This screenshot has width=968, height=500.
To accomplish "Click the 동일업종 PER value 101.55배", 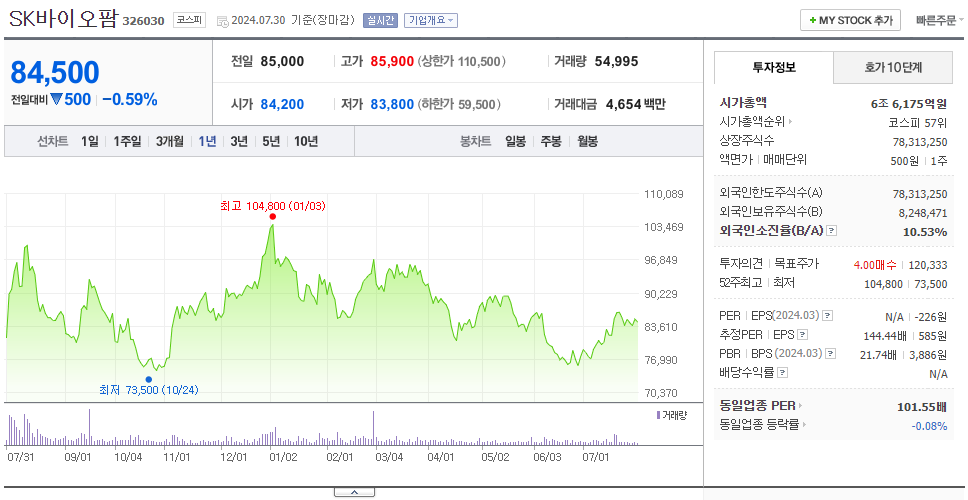I will point(922,407).
